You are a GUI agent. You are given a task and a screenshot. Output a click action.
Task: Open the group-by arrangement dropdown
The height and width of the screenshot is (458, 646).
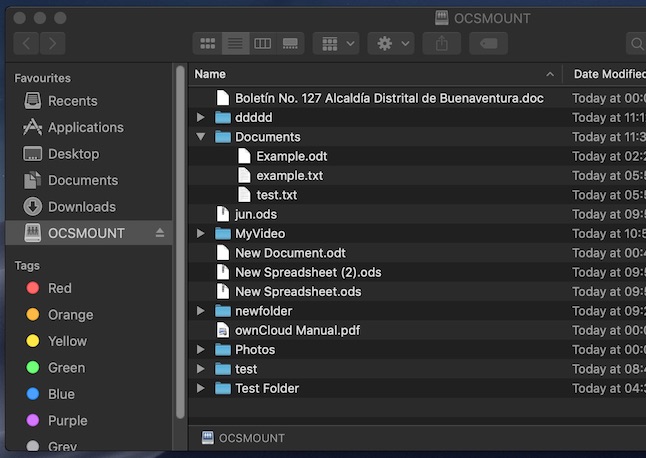(336, 43)
